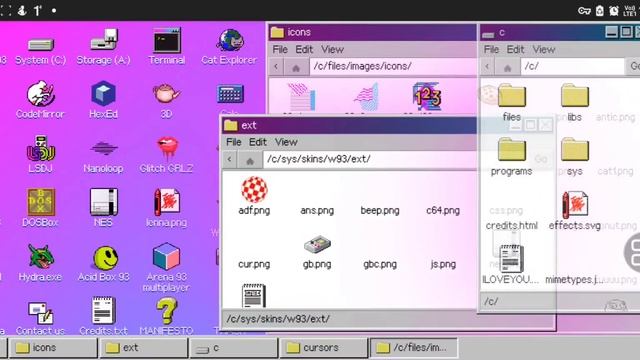Image resolution: width=640 pixels, height=360 pixels.
Task: Switch to the cursors taskbar button
Action: tap(324, 348)
